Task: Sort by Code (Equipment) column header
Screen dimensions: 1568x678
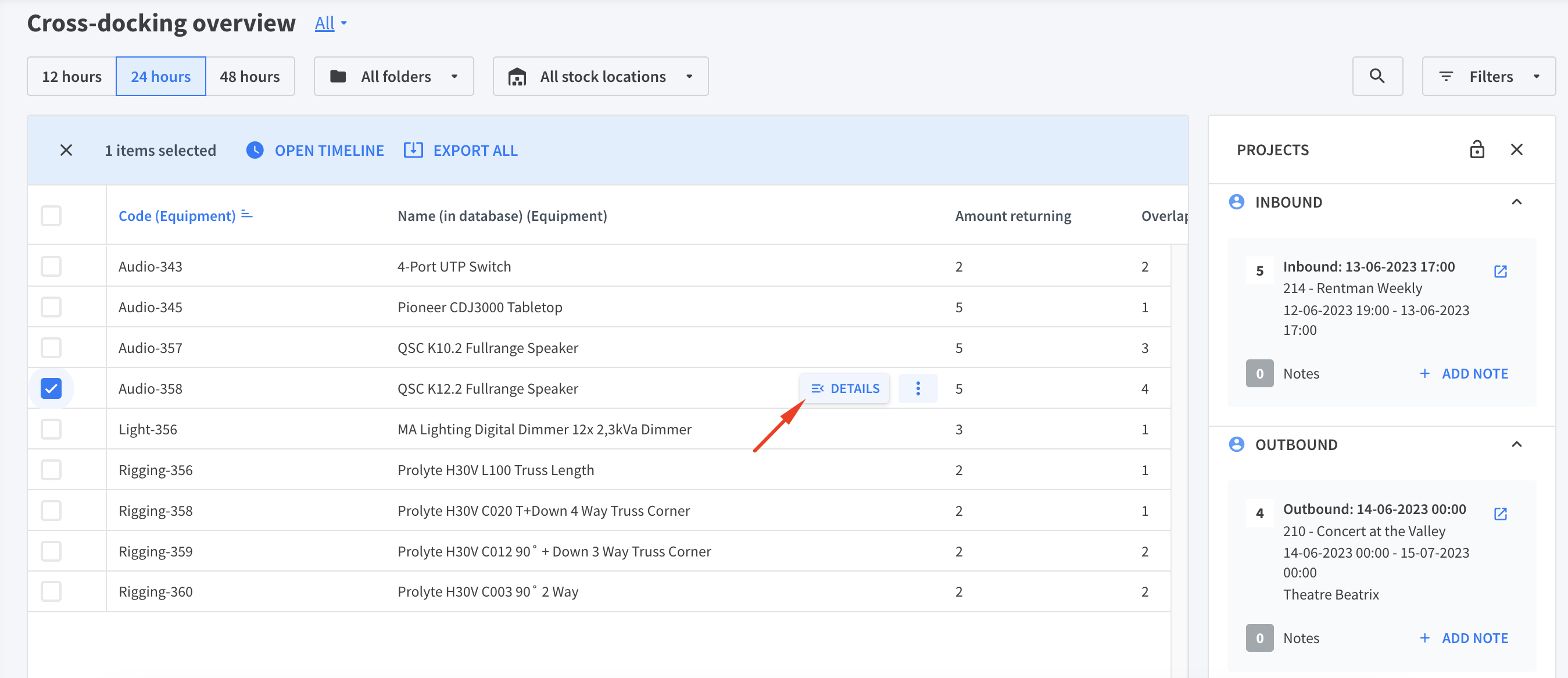Action: pyautogui.click(x=177, y=216)
